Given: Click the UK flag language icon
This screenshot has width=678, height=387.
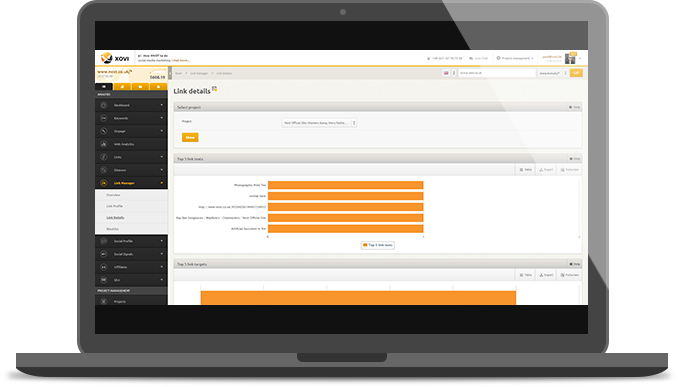Looking at the screenshot, I should pos(446,73).
